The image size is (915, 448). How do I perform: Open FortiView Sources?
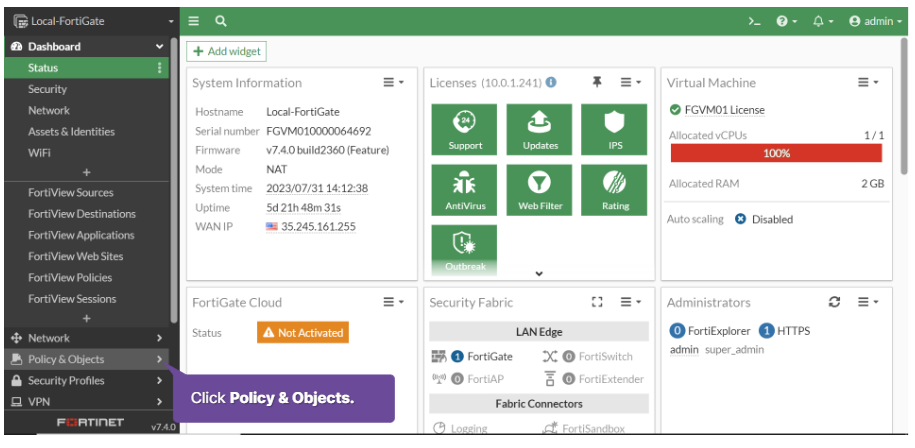(x=71, y=192)
